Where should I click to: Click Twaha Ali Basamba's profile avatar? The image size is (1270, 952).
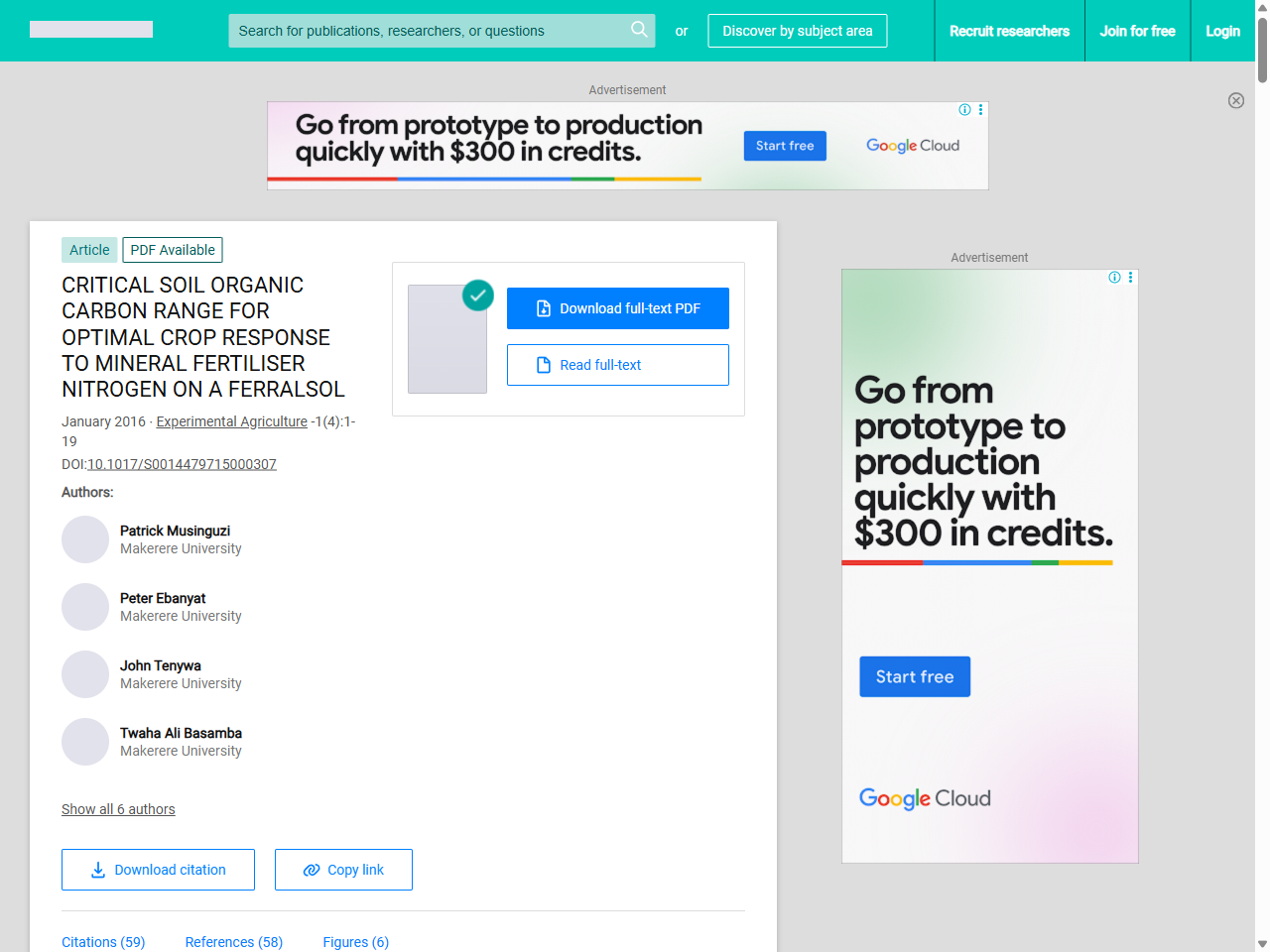point(85,742)
